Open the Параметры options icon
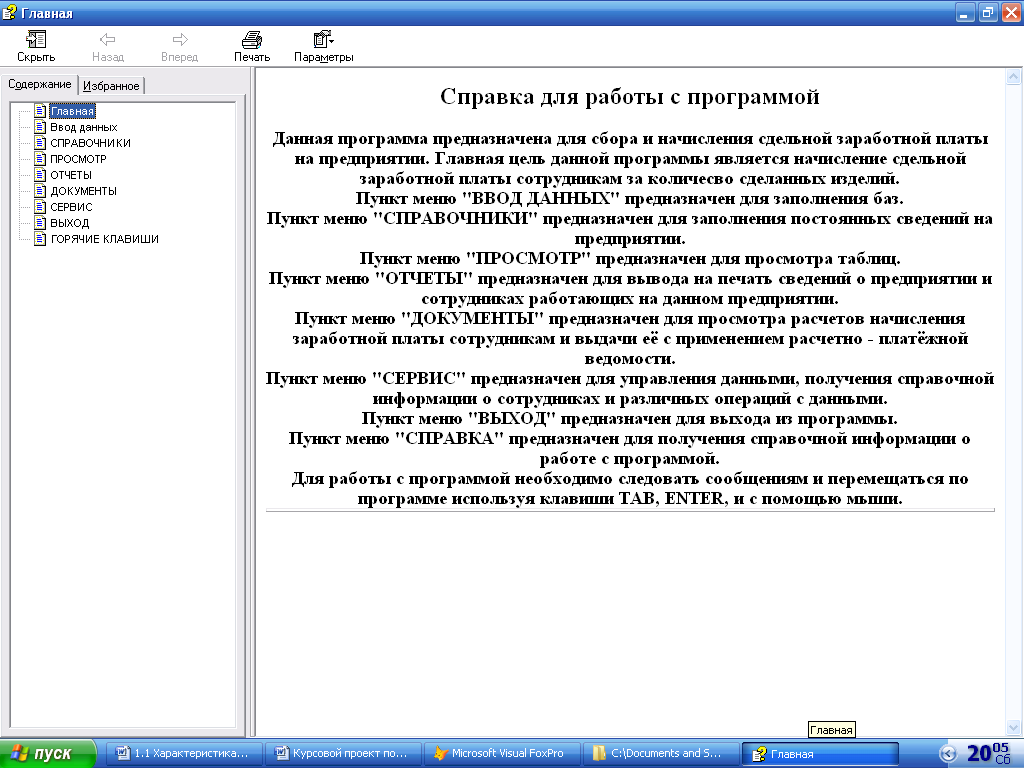The image size is (1024, 768). [x=323, y=40]
